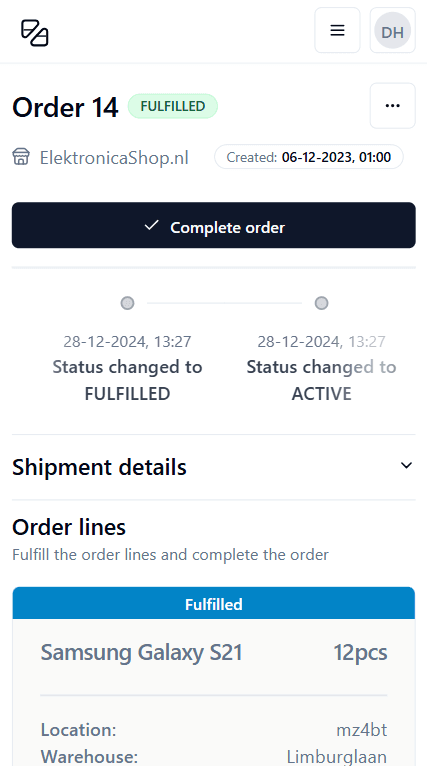
Task: Click the 12pcs quantity label
Action: point(360,653)
